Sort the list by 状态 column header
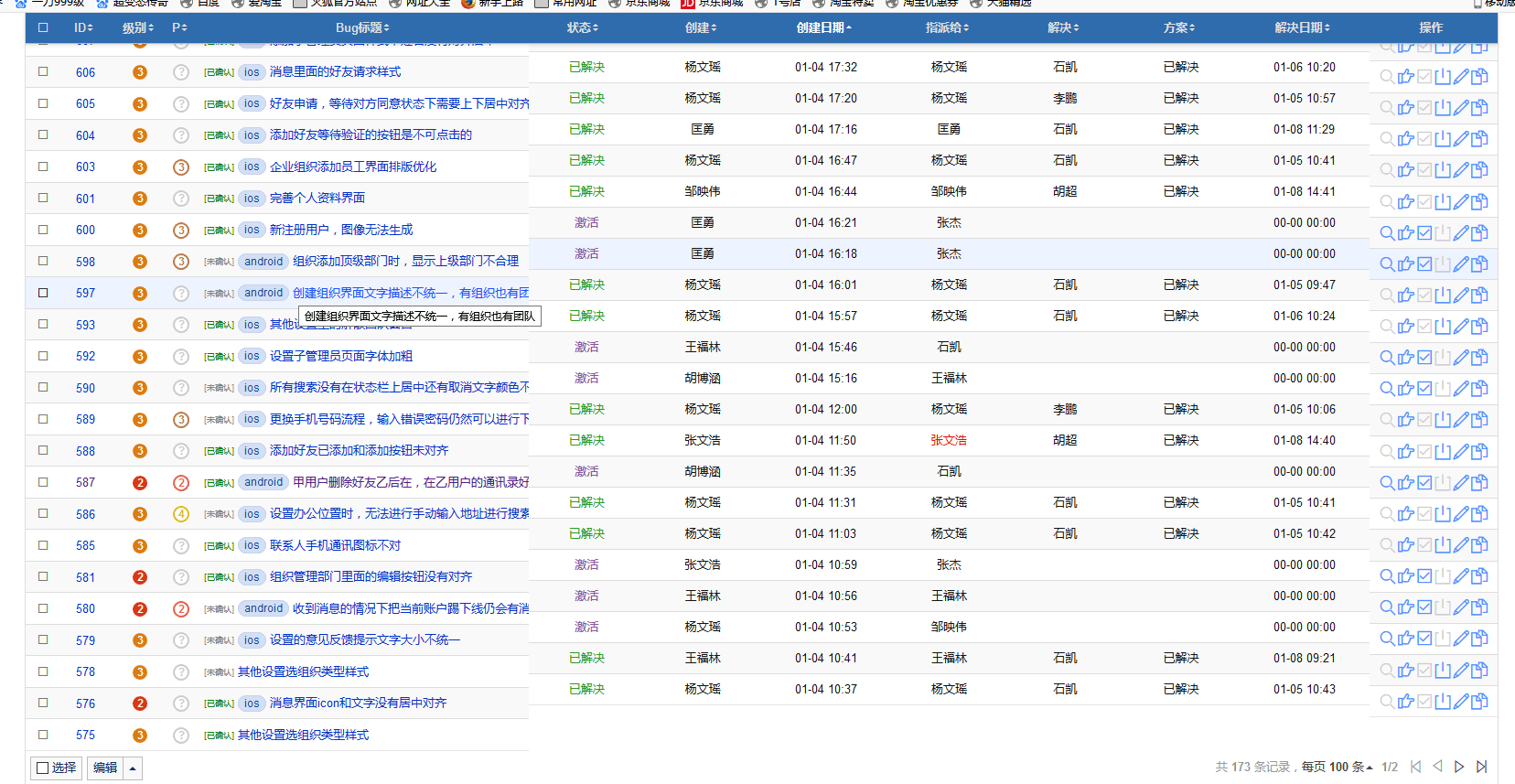The width and height of the screenshot is (1515, 784). [582, 27]
